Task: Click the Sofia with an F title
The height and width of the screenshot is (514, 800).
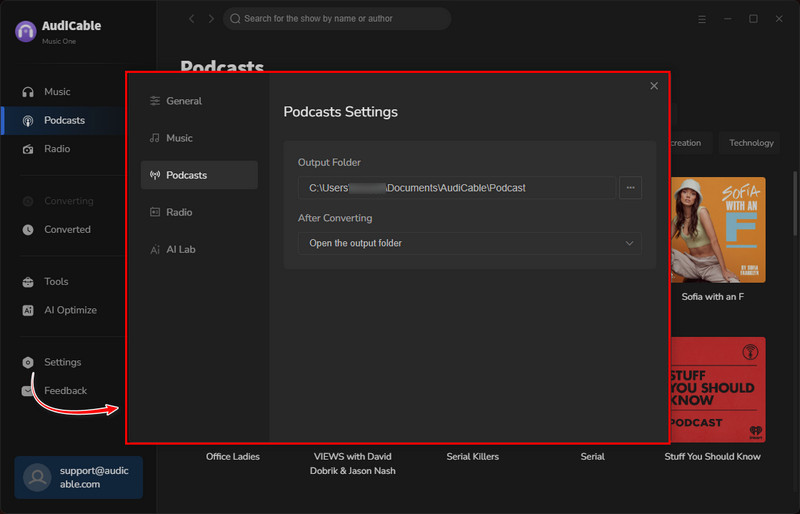Action: (x=713, y=297)
